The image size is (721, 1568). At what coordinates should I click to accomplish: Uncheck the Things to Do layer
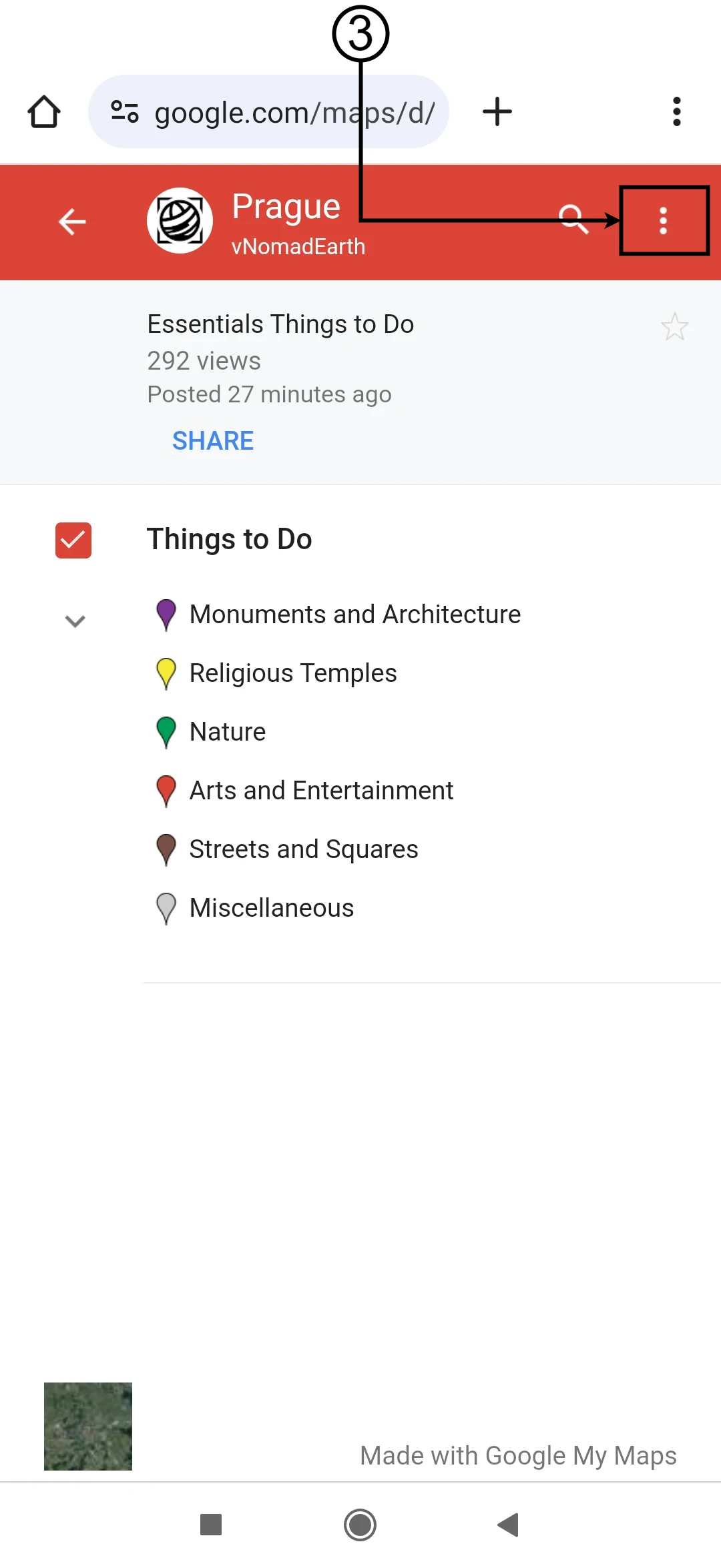(x=73, y=540)
